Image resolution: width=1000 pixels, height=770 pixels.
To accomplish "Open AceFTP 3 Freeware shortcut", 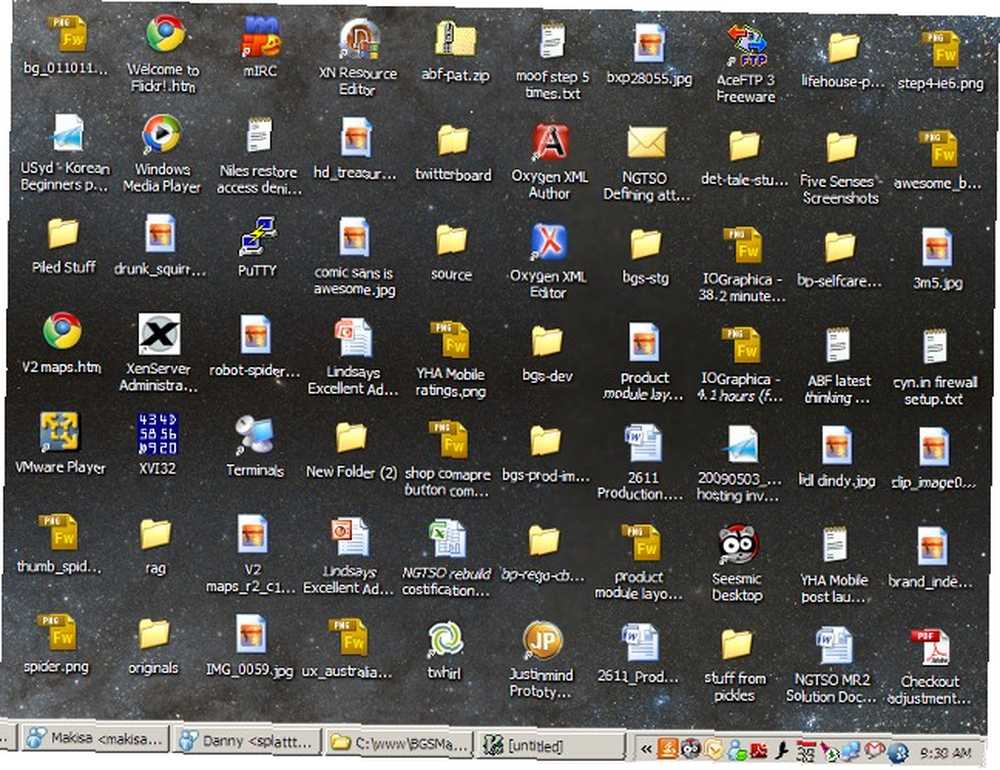I will point(747,45).
